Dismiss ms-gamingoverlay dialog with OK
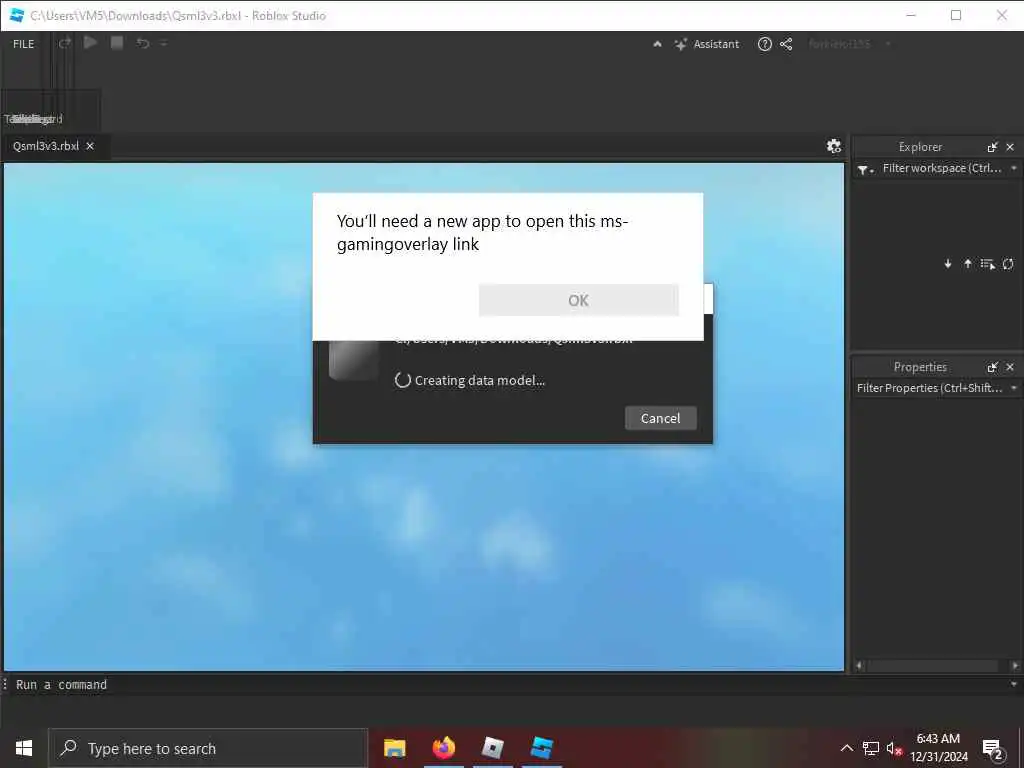1024x768 pixels. (579, 300)
